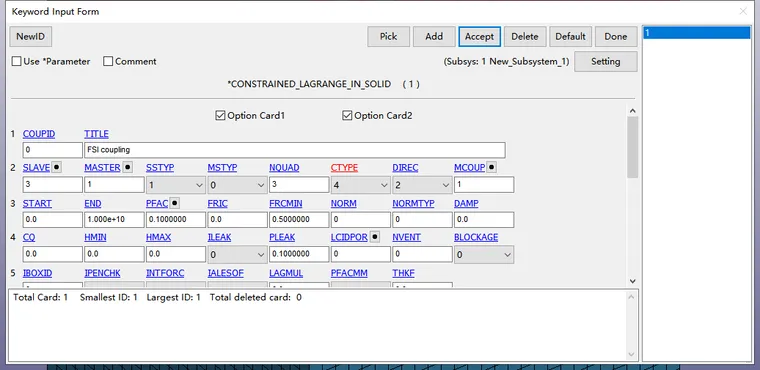Open the BLOCKAGE label link

pyautogui.click(x=476, y=237)
